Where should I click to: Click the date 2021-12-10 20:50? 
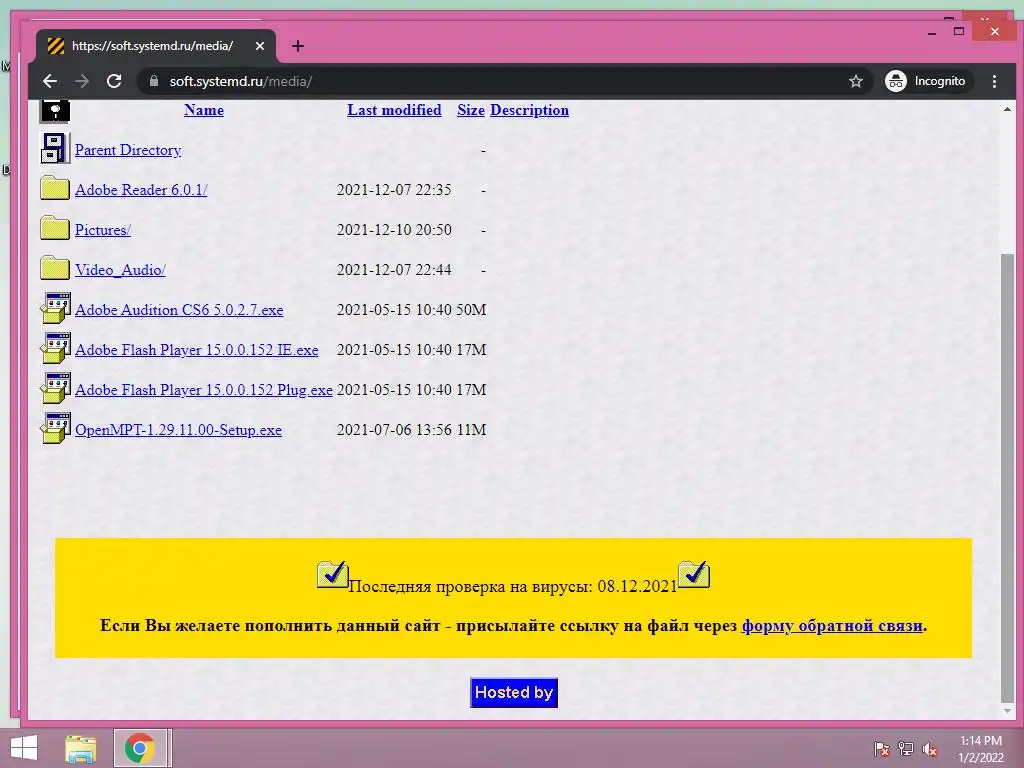click(x=394, y=230)
